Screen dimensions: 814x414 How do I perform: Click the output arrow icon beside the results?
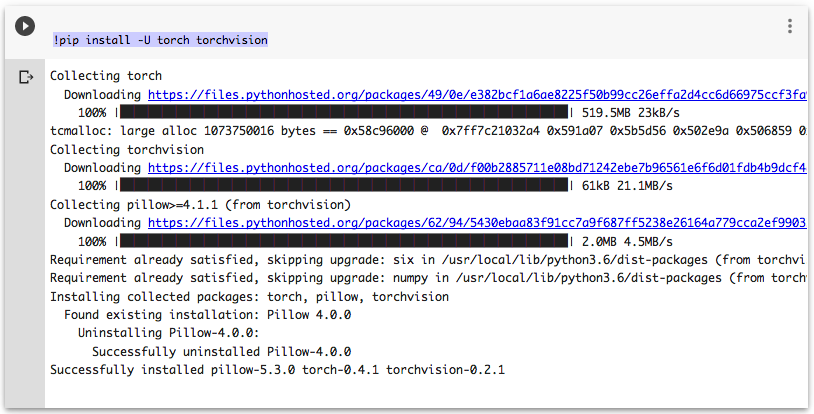25,77
